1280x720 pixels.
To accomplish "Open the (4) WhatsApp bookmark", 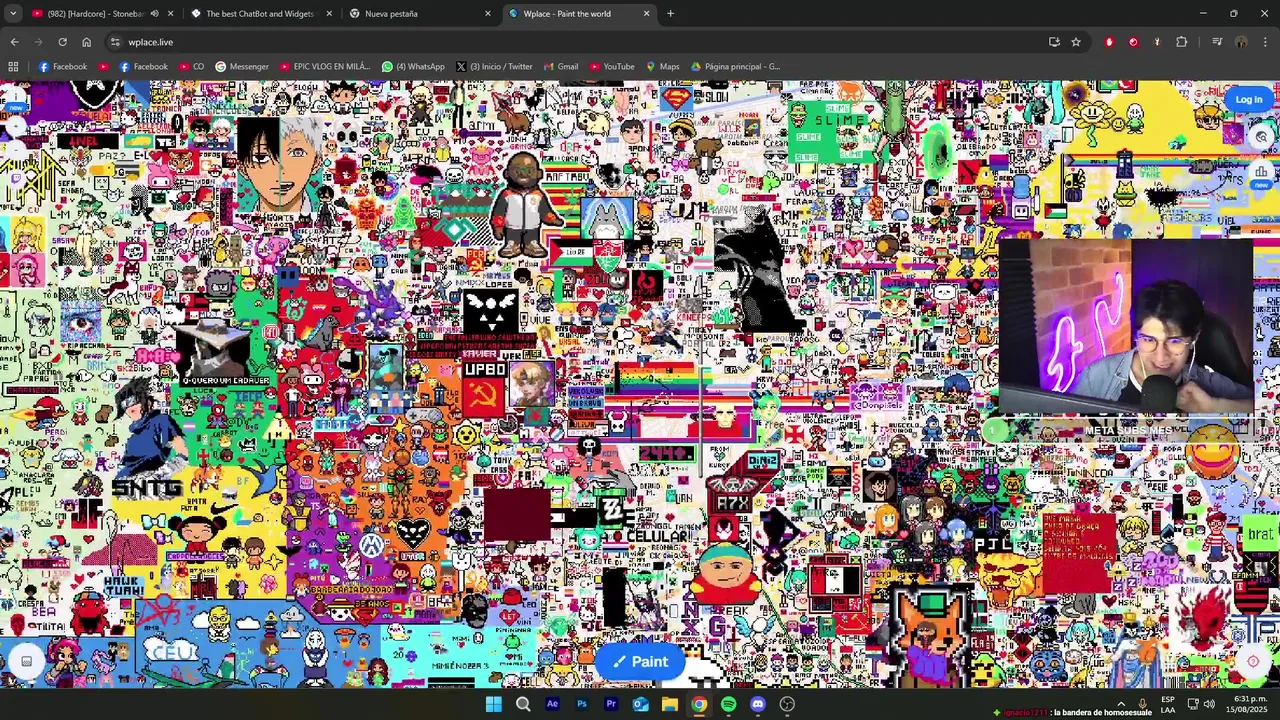I will pos(413,67).
